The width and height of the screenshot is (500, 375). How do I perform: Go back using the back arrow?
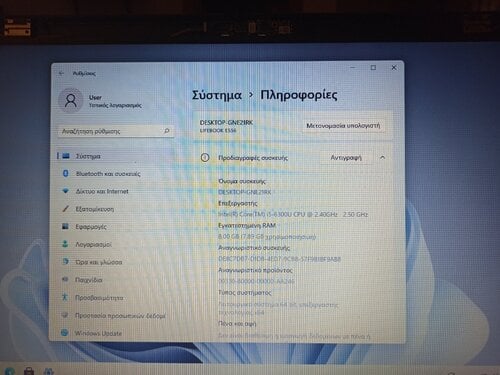[61, 73]
